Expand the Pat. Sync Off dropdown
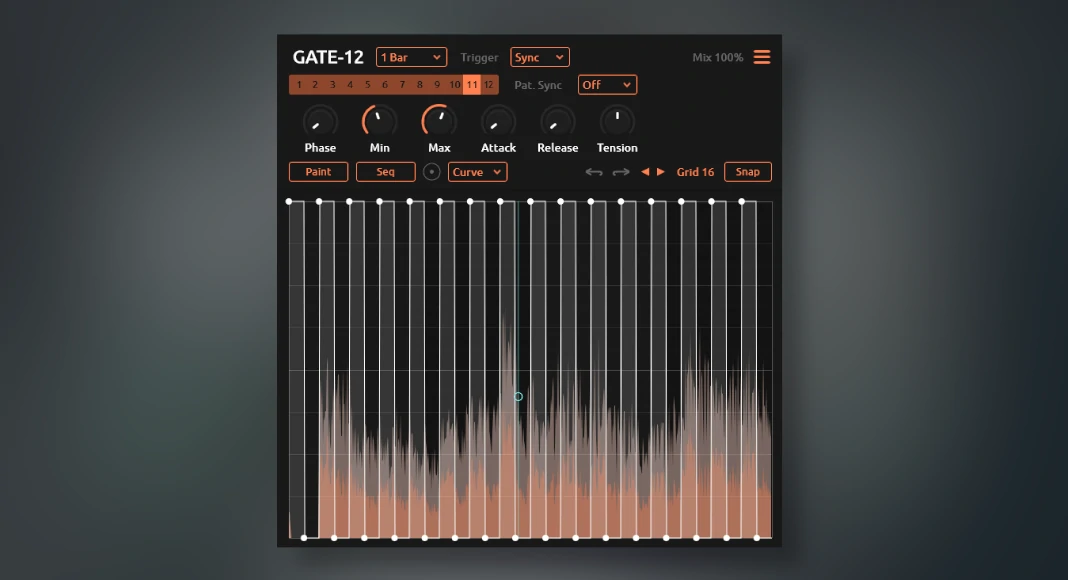1068x580 pixels. (607, 85)
